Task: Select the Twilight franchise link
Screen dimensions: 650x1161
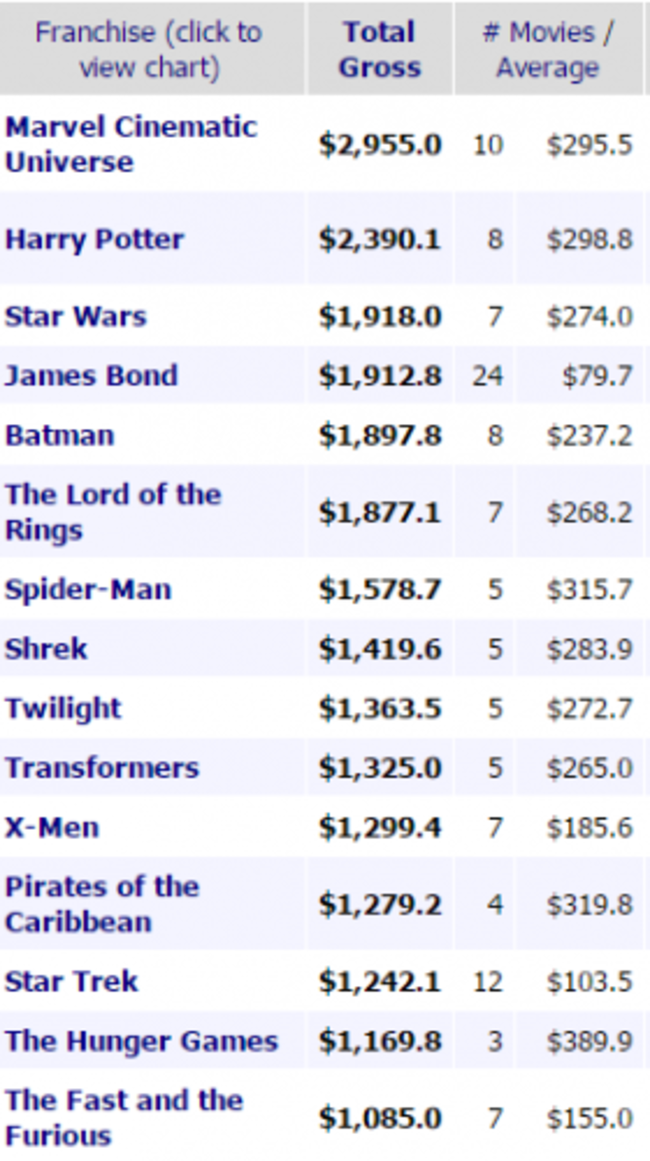Action: tap(63, 709)
